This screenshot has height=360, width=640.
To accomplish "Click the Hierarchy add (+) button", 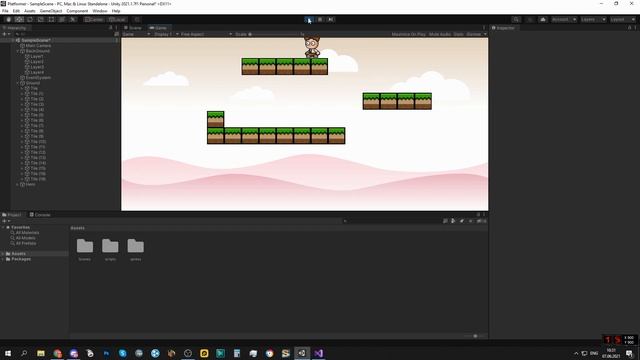I will pyautogui.click(x=6, y=34).
